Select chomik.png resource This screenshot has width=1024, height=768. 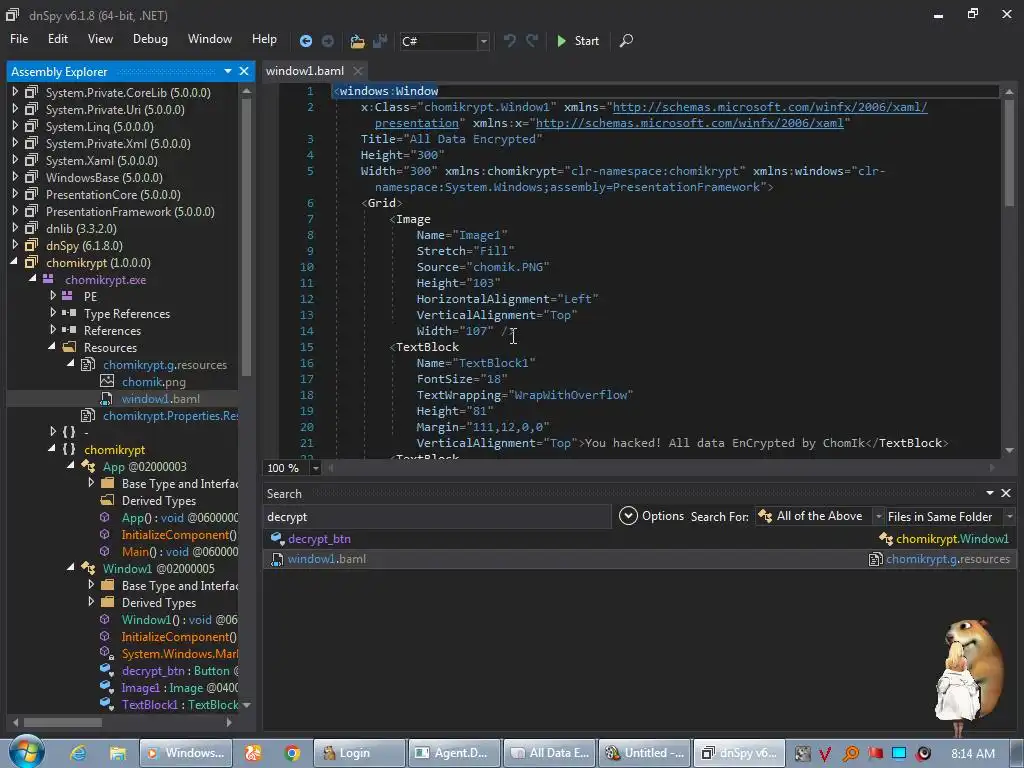[x=153, y=382]
